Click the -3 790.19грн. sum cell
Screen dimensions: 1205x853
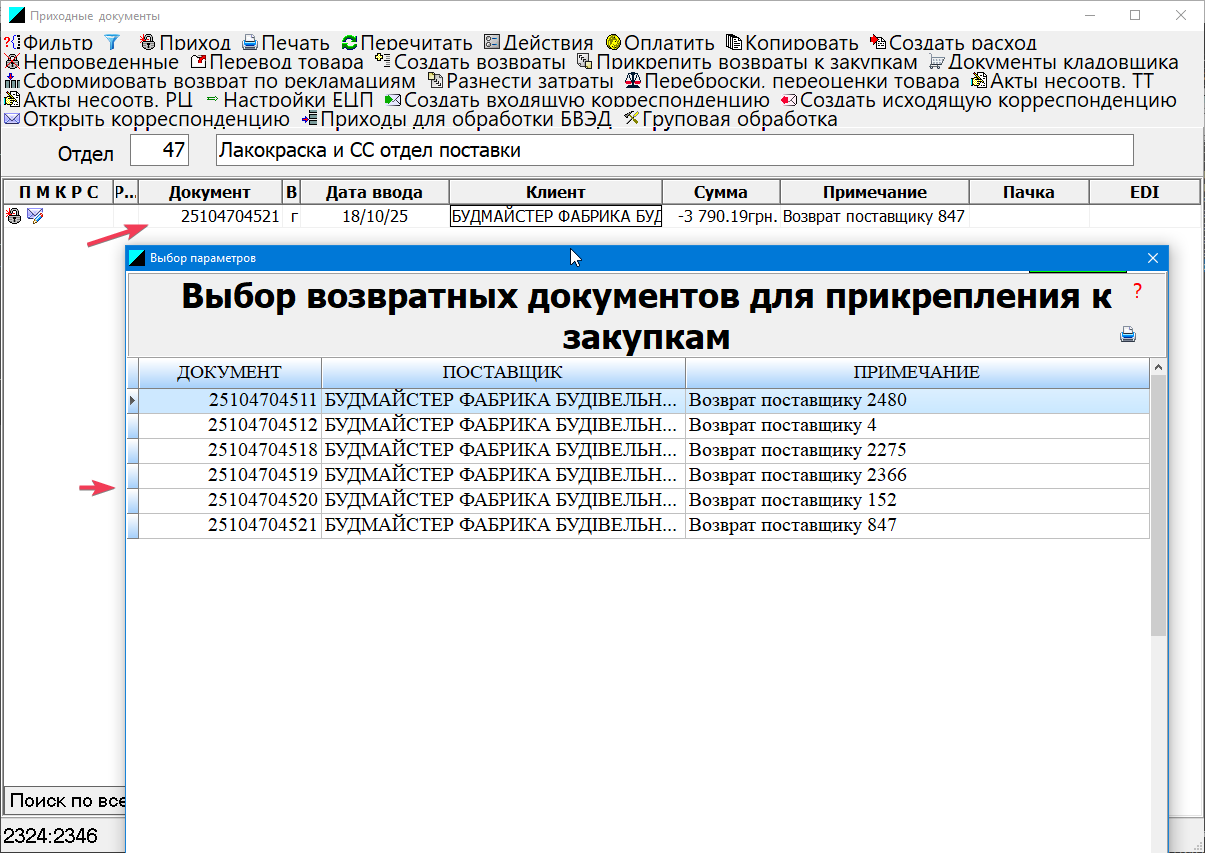[721, 216]
